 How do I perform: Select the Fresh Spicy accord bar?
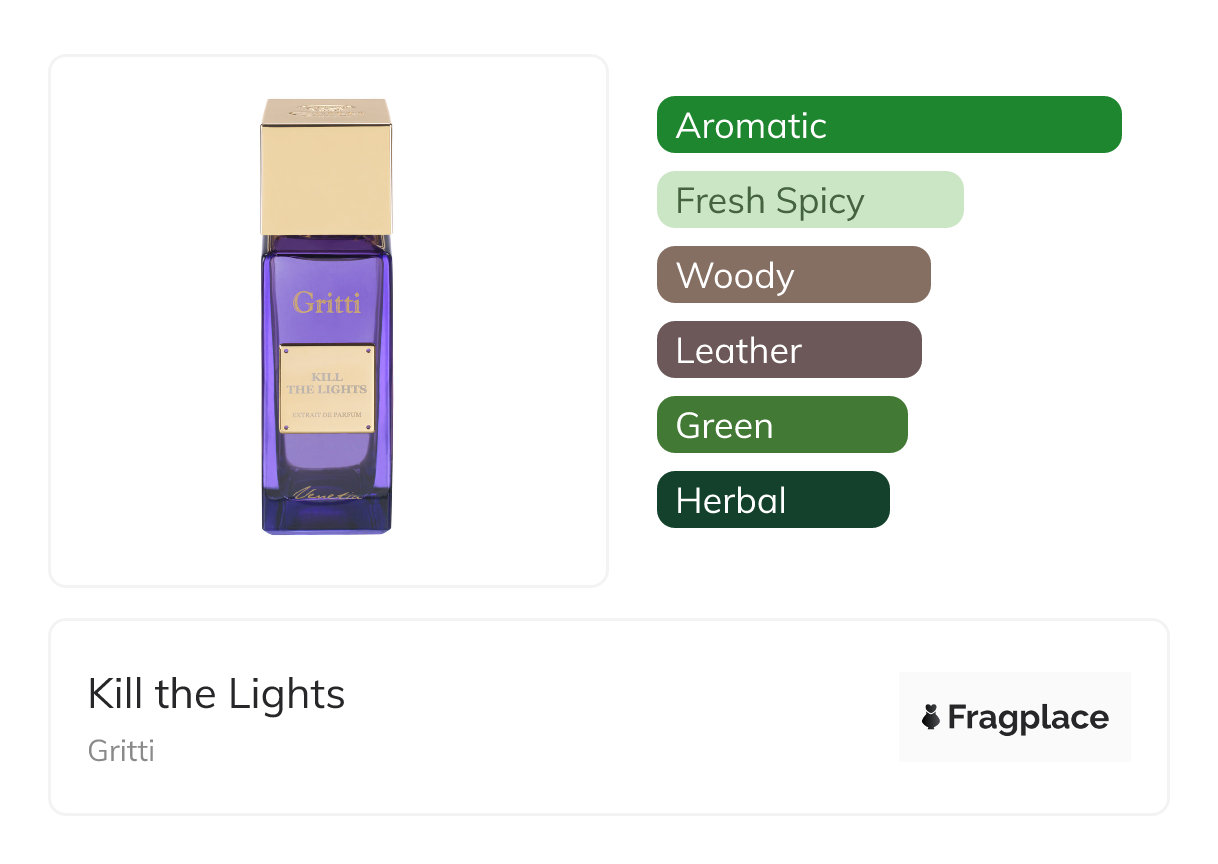[810, 200]
